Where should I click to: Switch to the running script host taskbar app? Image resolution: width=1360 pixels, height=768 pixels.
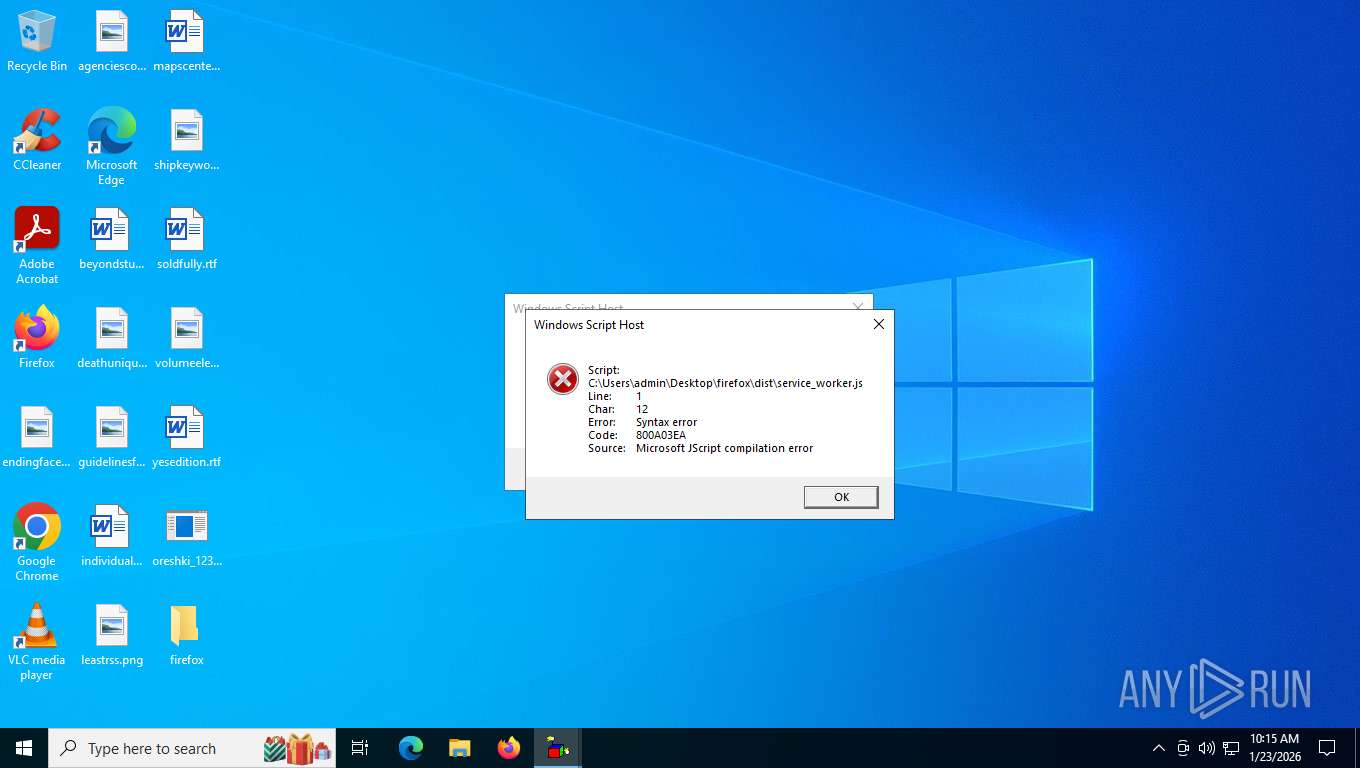[x=557, y=748]
